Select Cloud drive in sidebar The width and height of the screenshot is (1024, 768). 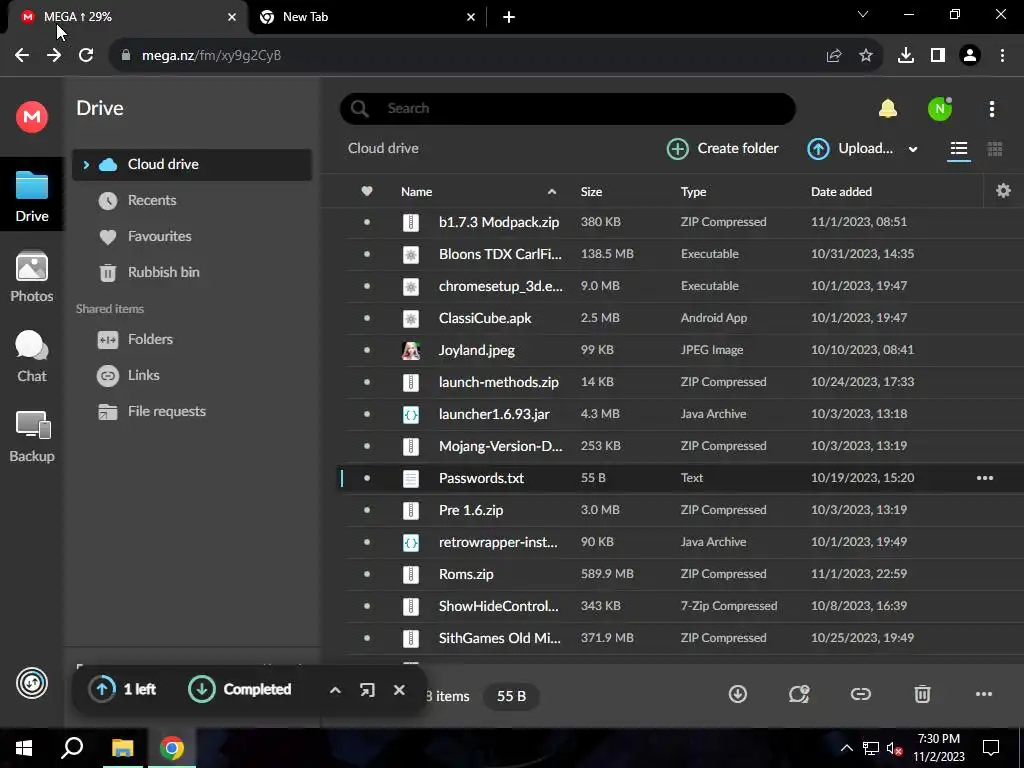(192, 165)
